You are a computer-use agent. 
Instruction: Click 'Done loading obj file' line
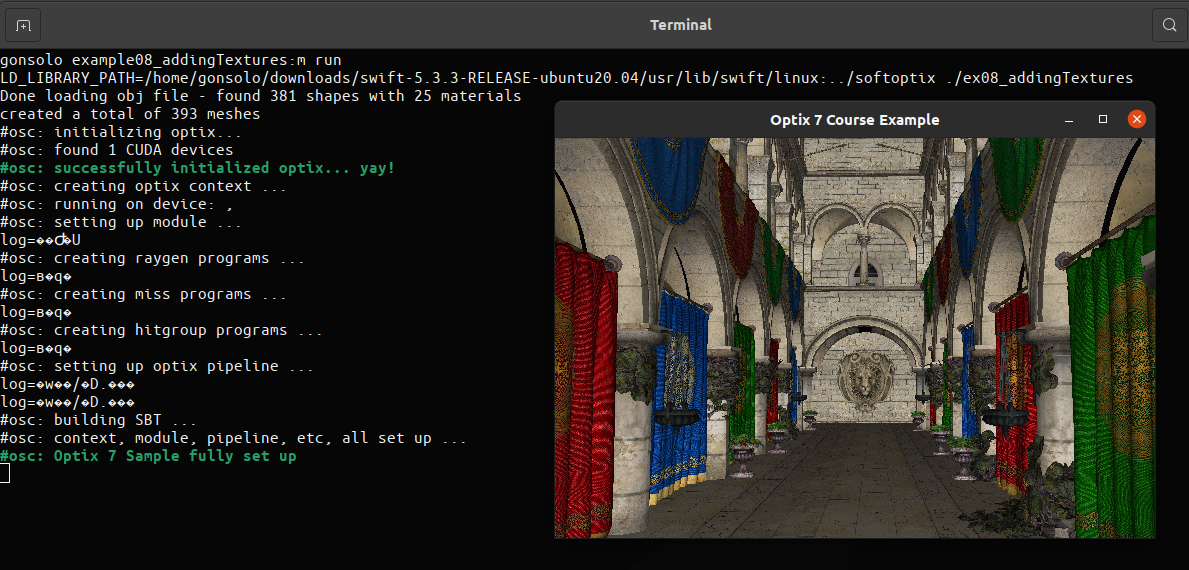pyautogui.click(x=260, y=96)
